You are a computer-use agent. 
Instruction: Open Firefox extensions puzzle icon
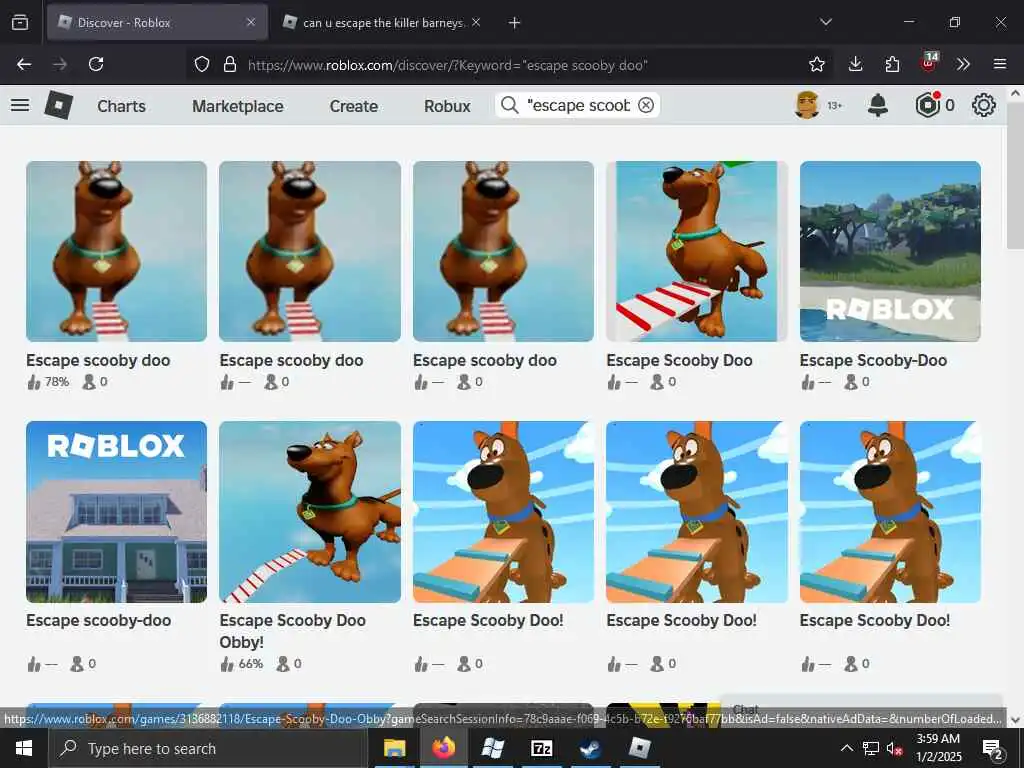[892, 64]
